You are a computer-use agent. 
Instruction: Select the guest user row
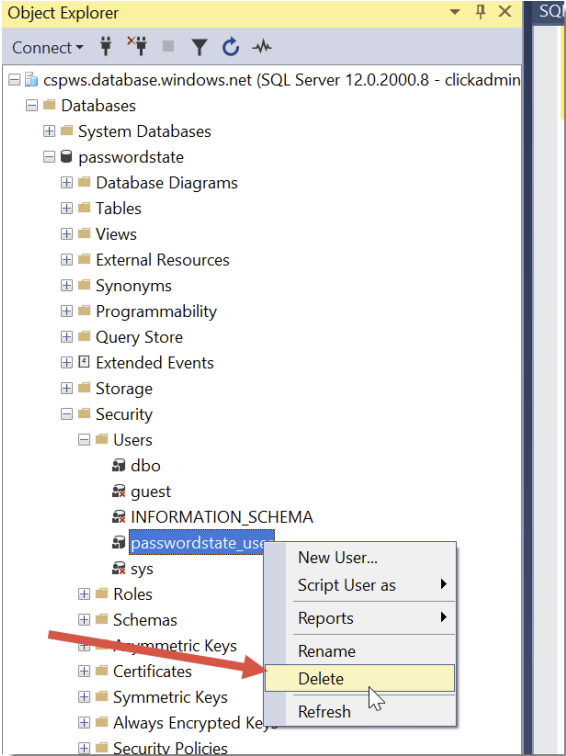150,491
